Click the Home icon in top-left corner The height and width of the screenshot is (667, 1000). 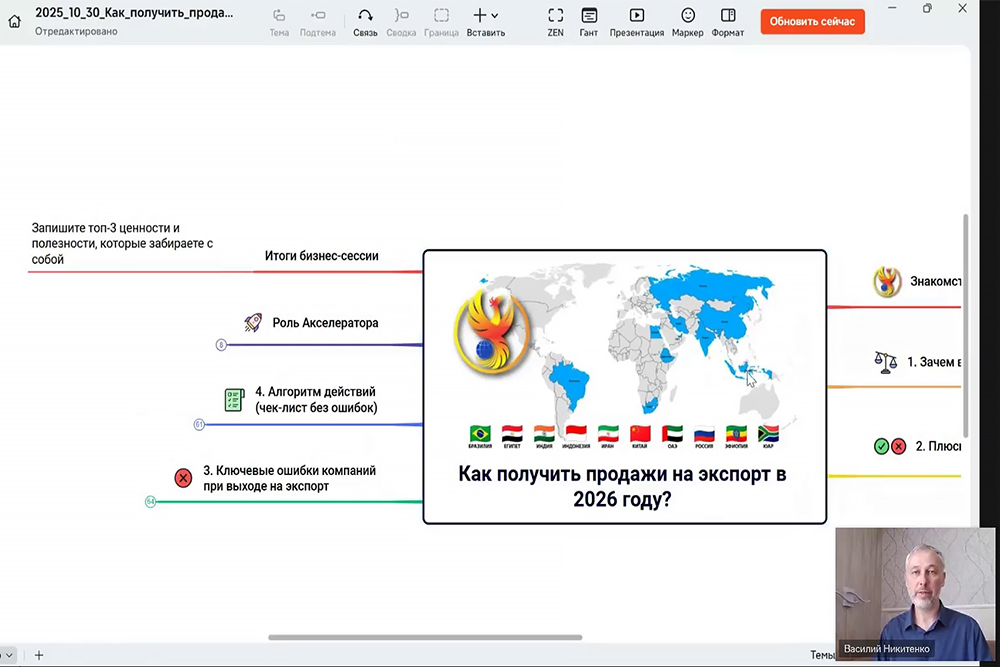coord(14,21)
